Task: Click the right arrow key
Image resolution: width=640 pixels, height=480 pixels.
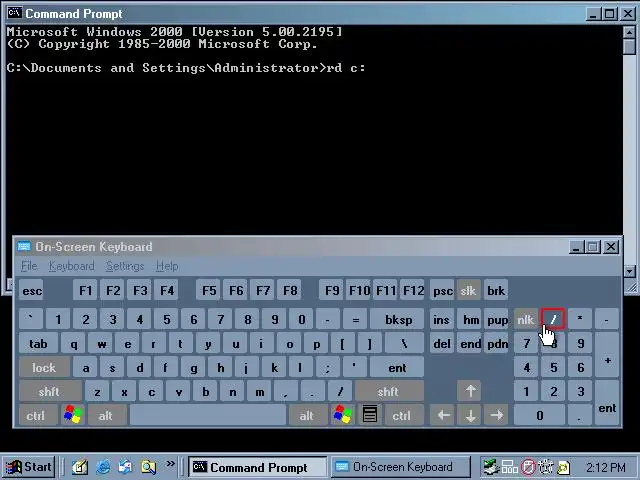Action: click(497, 415)
